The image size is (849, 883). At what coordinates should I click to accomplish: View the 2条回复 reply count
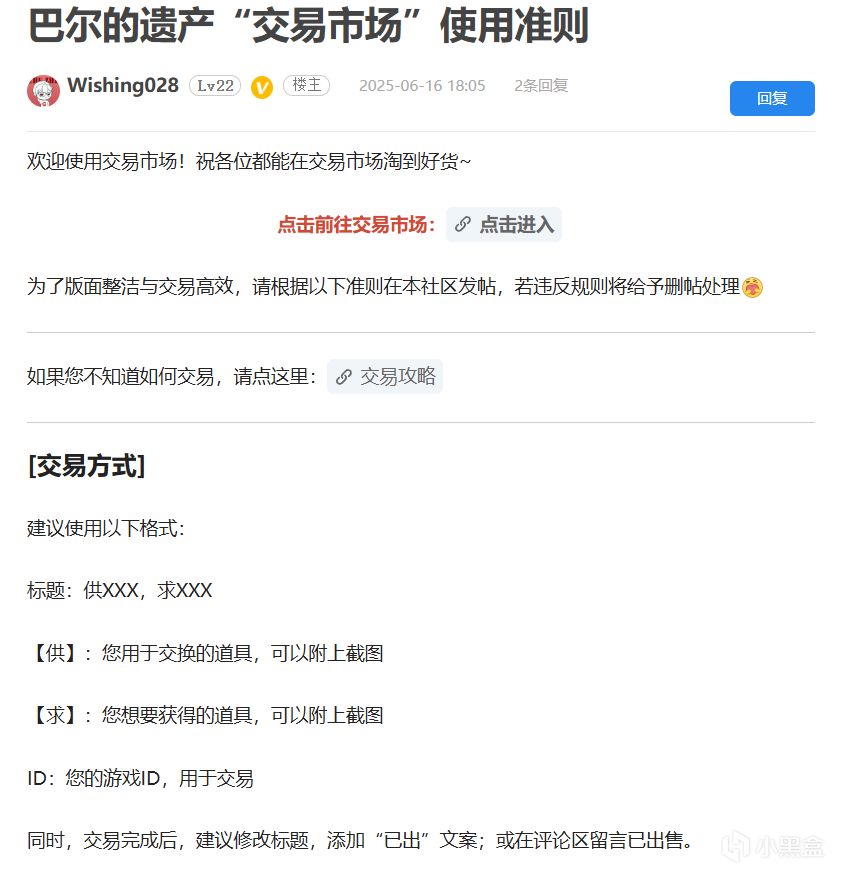pyautogui.click(x=541, y=86)
